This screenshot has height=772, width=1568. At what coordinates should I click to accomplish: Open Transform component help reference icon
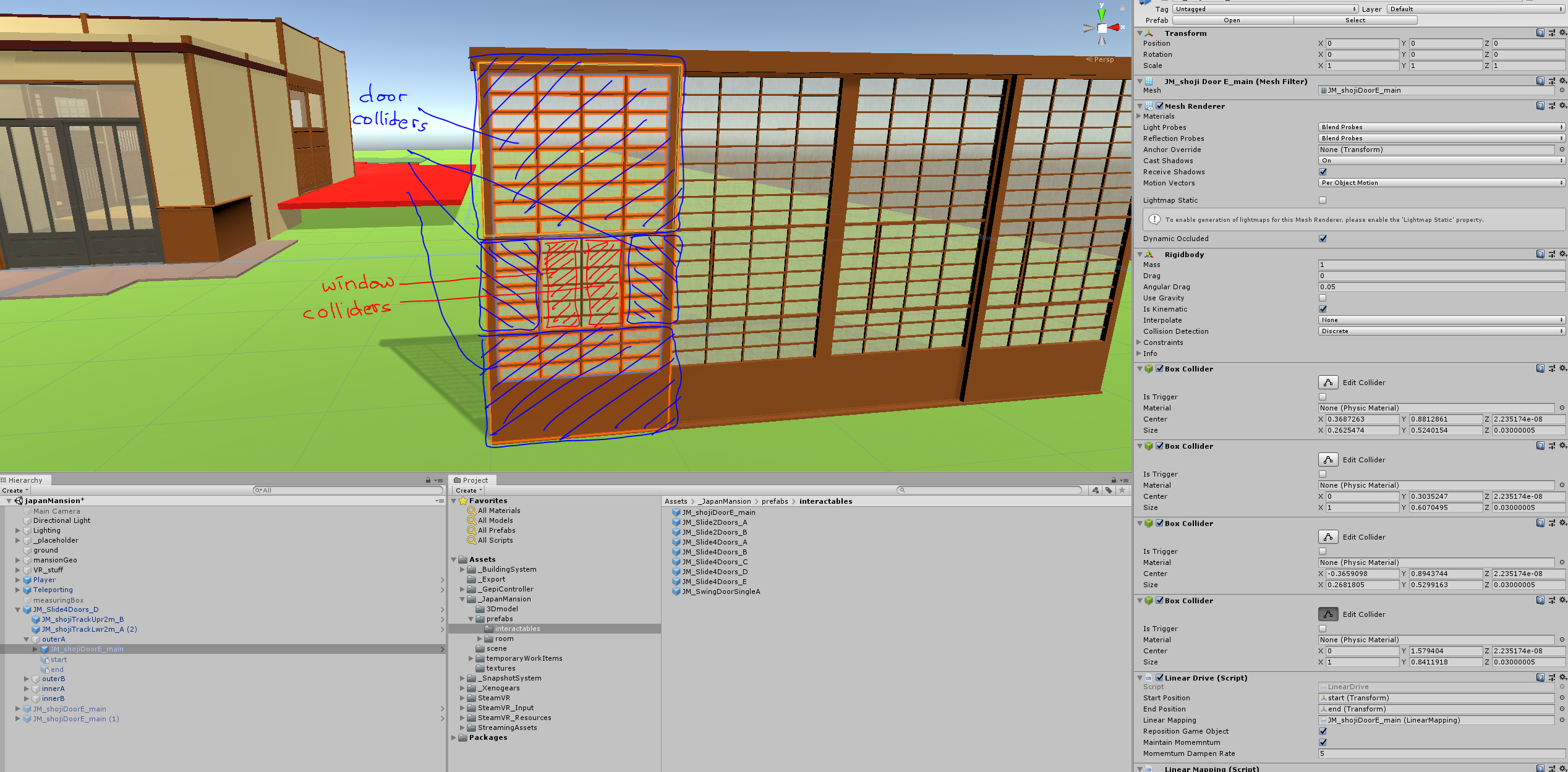pos(1540,33)
